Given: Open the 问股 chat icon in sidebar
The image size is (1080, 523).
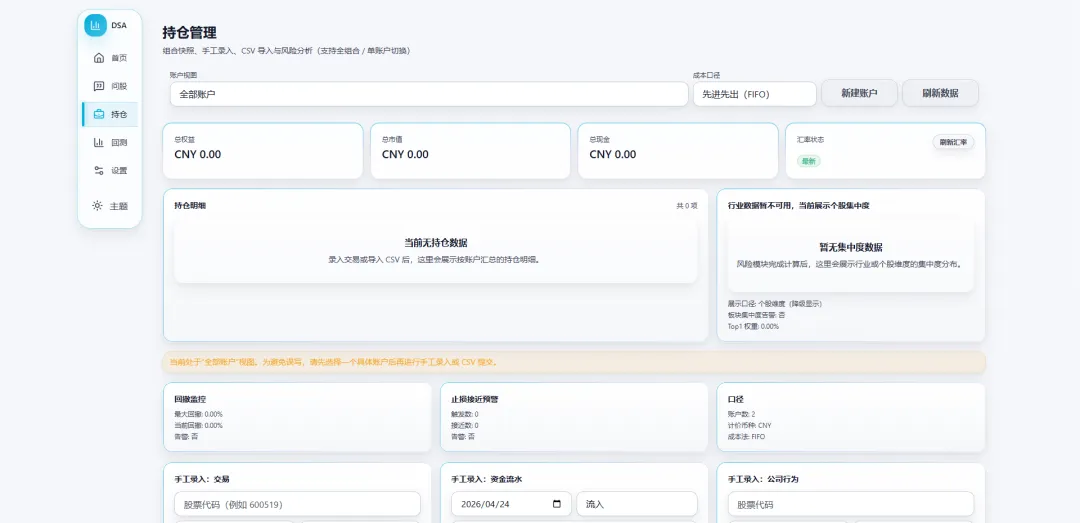Looking at the screenshot, I should (98, 86).
